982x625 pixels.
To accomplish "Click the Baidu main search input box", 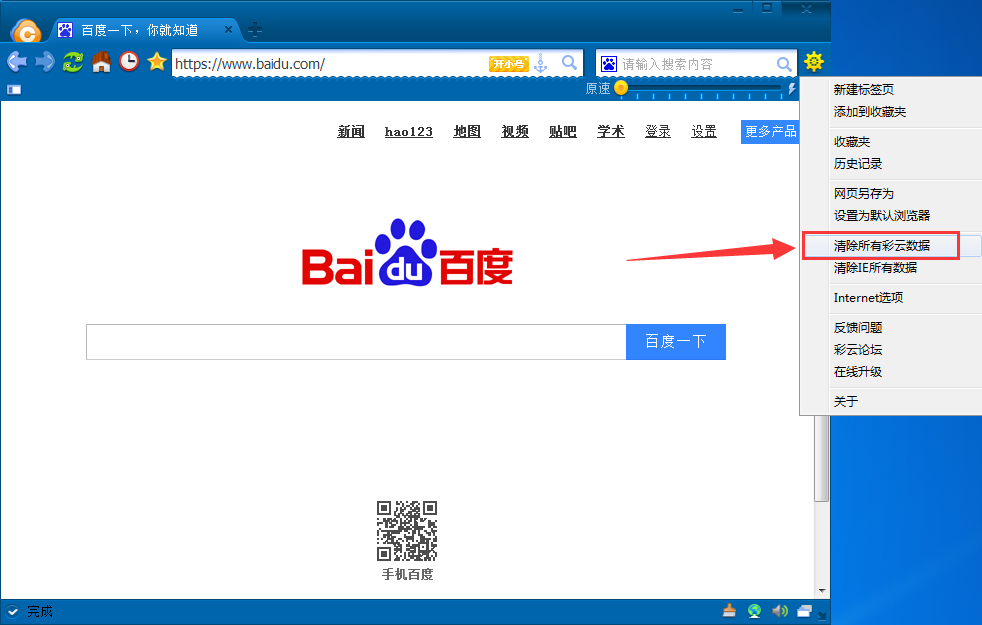I will coord(356,342).
